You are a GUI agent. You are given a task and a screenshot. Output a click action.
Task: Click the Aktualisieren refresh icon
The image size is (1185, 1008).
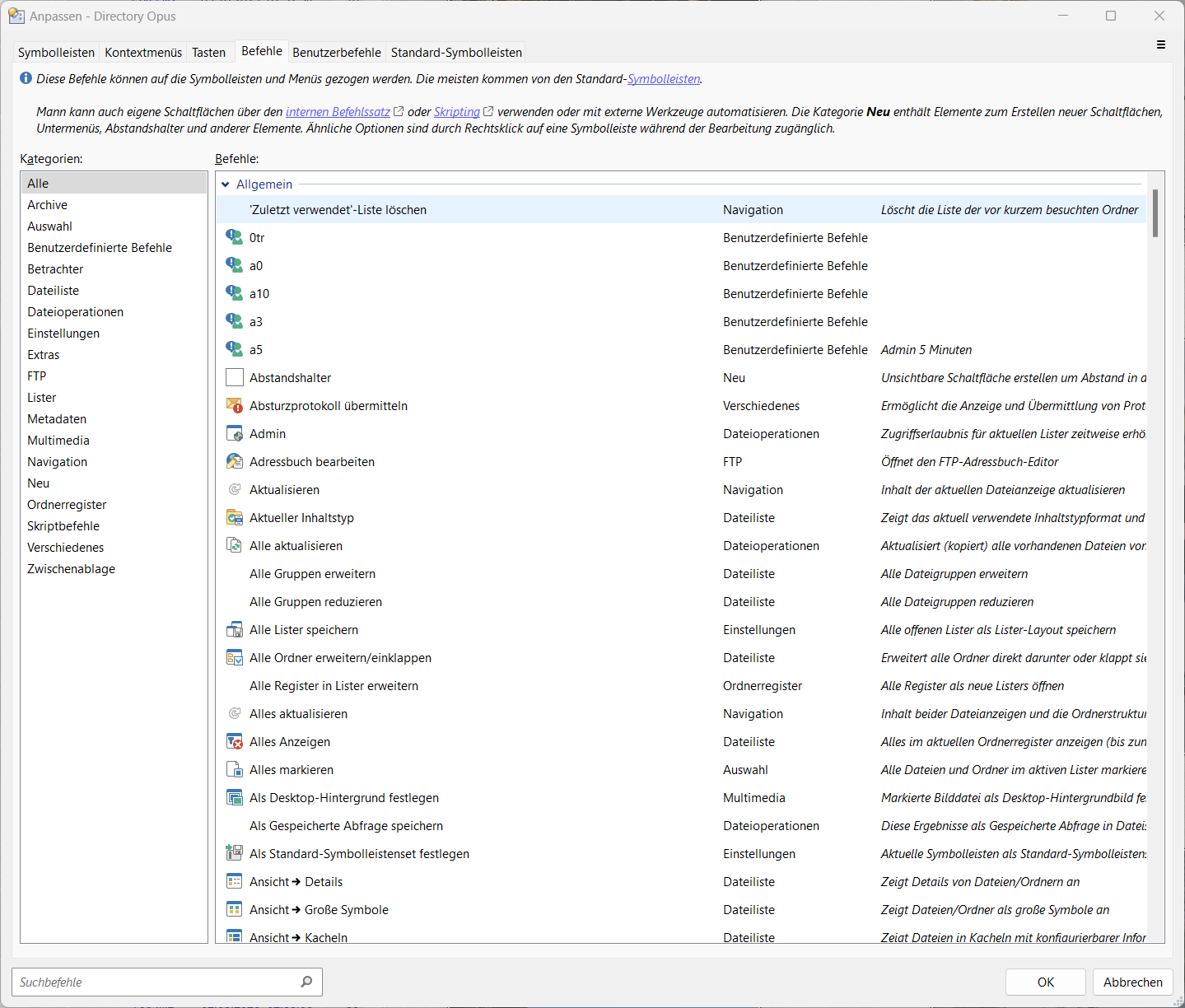[x=235, y=489]
